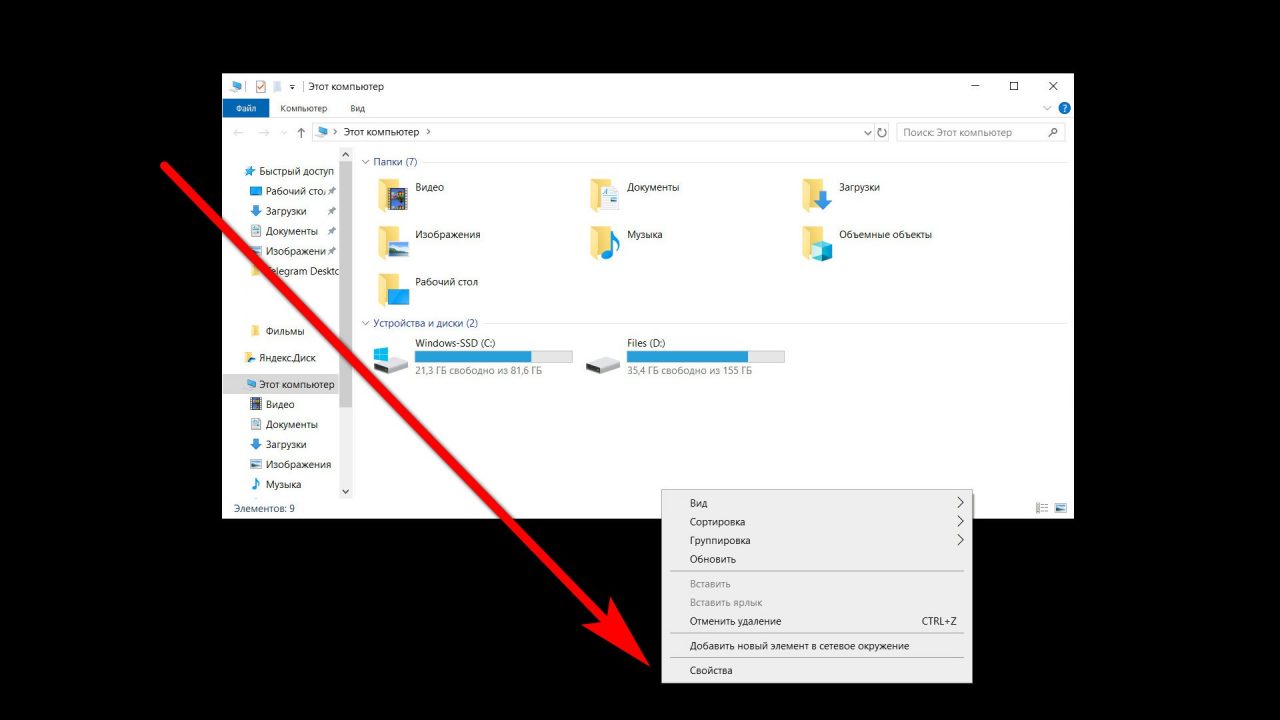The height and width of the screenshot is (720, 1280).
Task: Select the Документы folder icon in main pane
Action: pos(605,195)
